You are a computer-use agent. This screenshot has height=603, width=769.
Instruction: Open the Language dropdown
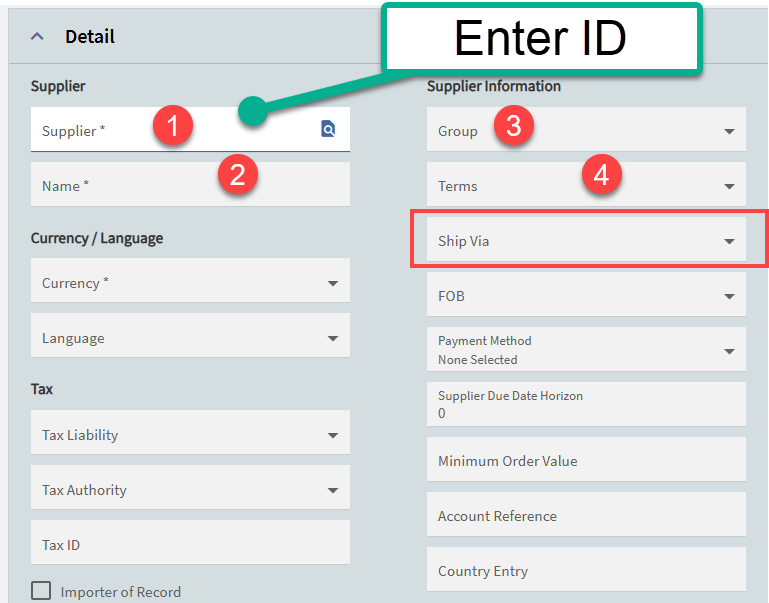coord(190,335)
